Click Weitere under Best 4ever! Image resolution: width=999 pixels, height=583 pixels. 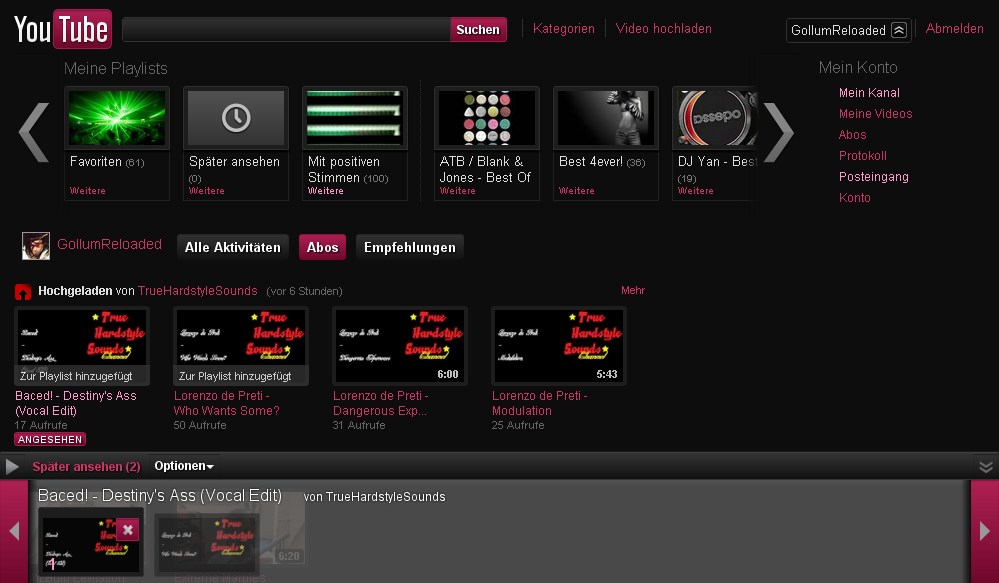[577, 191]
